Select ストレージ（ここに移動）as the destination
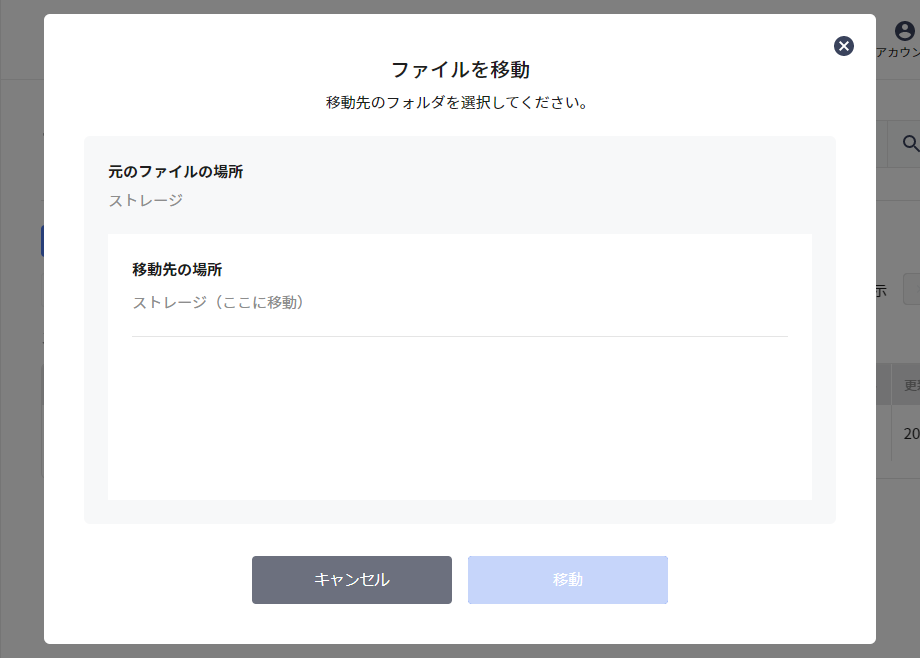920x658 pixels. [x=219, y=300]
